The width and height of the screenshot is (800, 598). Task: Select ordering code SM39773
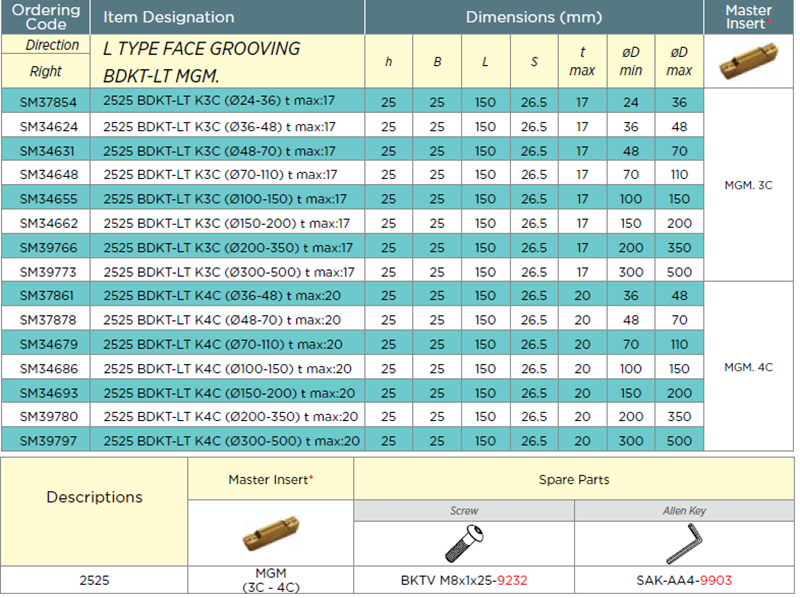48,272
